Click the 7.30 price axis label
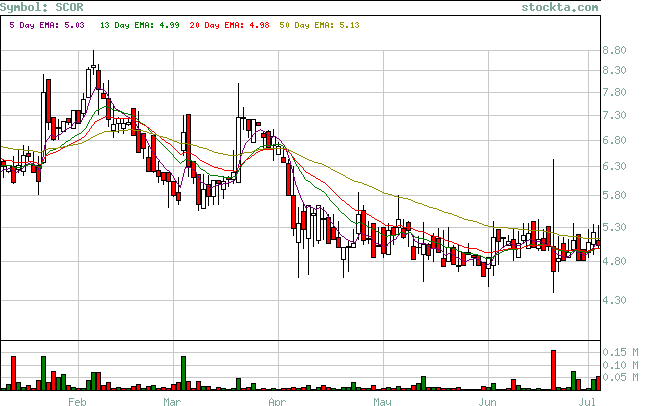This screenshot has height=406, width=655. click(614, 115)
